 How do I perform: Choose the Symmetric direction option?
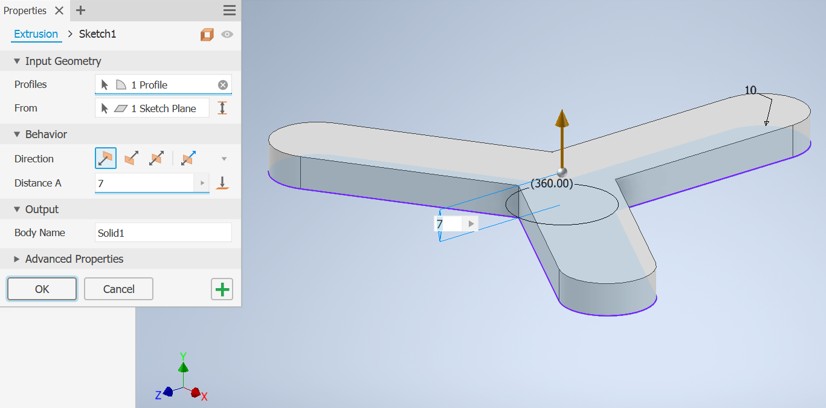click(x=156, y=158)
